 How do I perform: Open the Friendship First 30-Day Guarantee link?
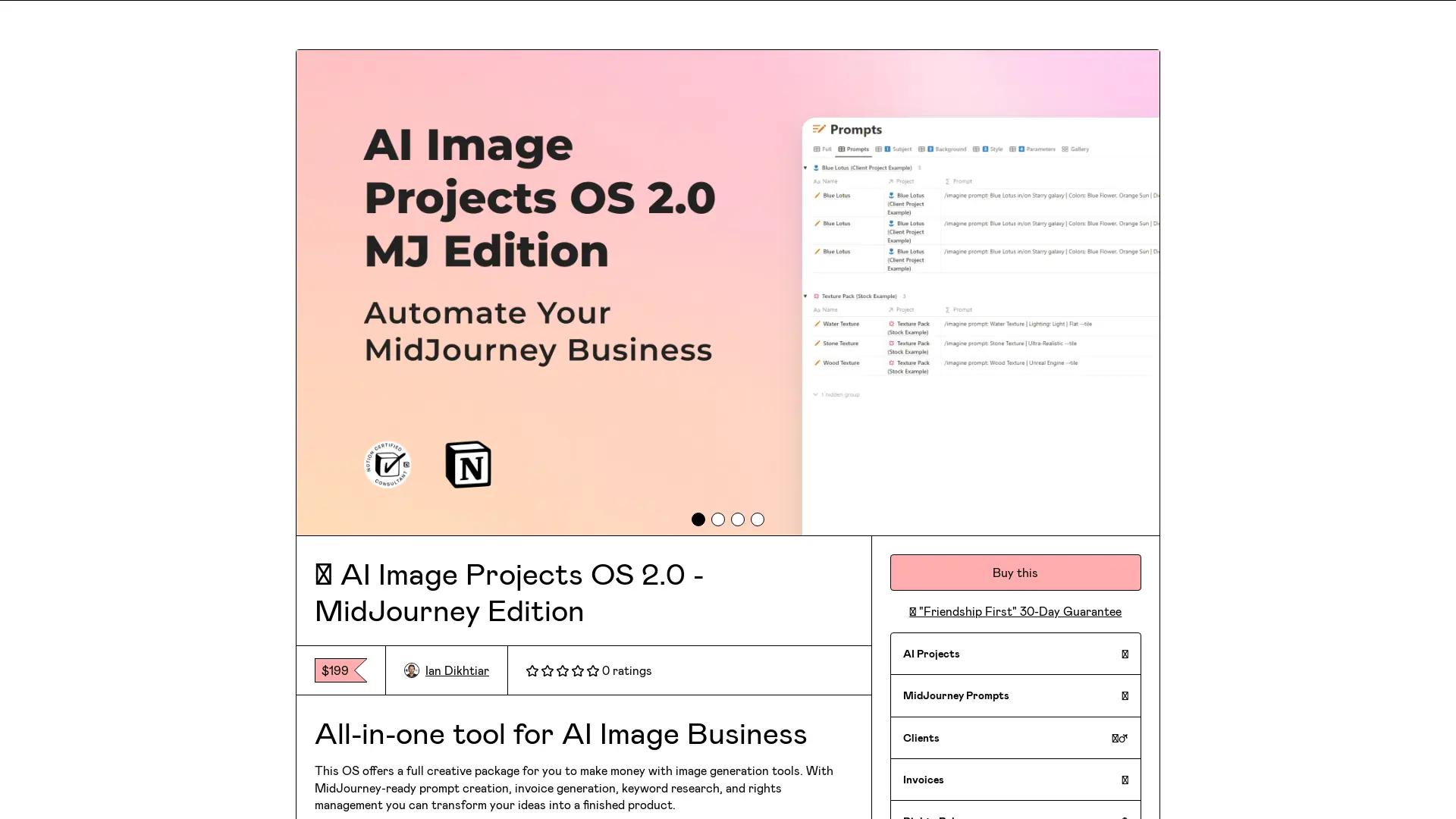pyautogui.click(x=1015, y=611)
